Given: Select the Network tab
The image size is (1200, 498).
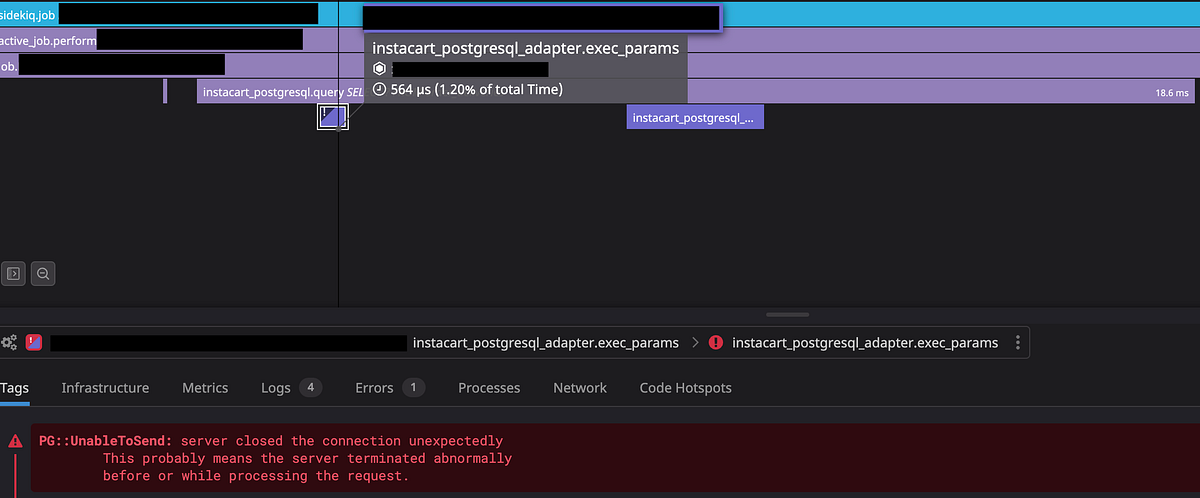Looking at the screenshot, I should 580,388.
